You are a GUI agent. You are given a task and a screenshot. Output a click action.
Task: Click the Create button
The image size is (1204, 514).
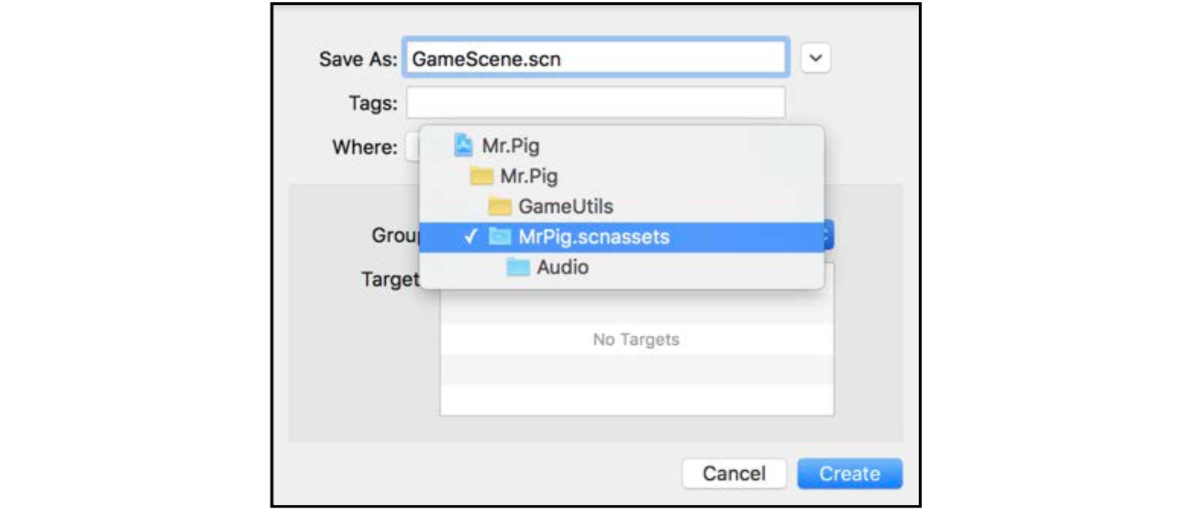pos(850,474)
